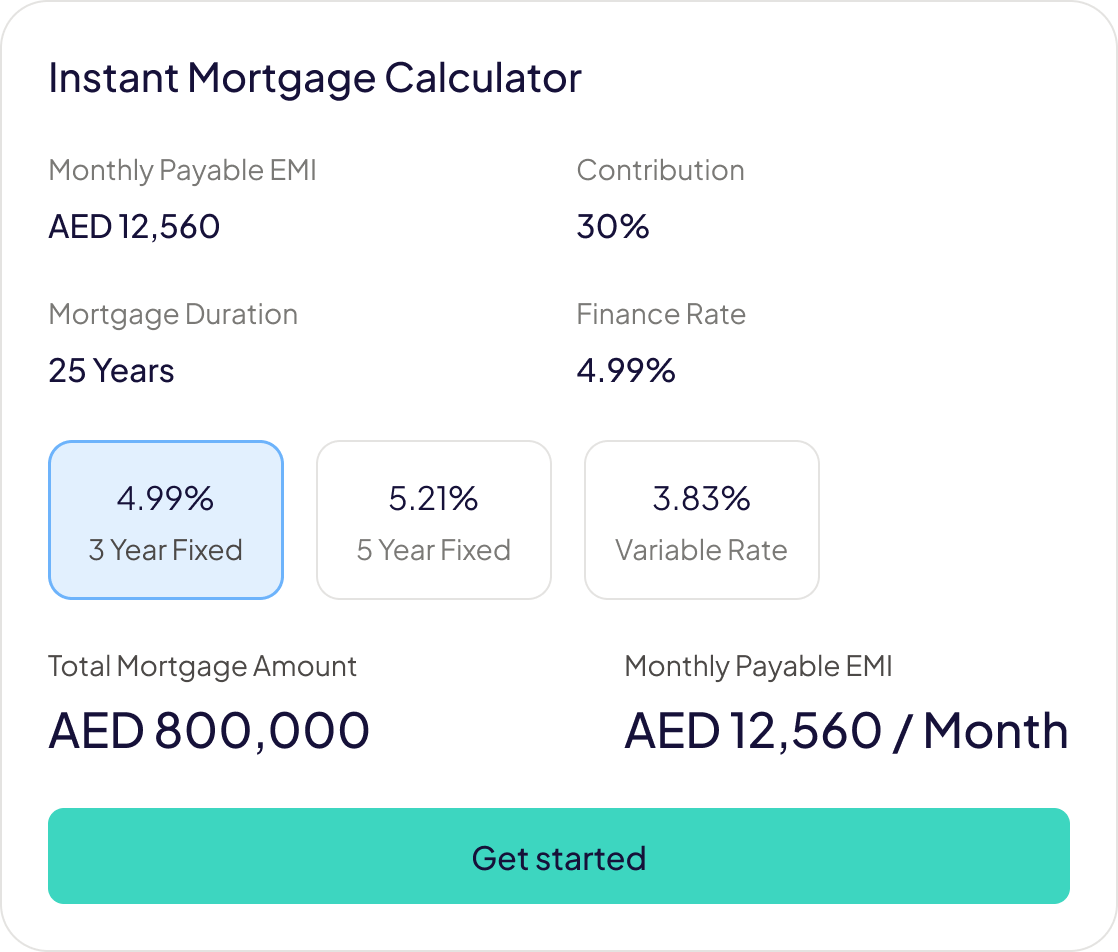
Task: Click the 25 Years mortgage duration value
Action: click(x=111, y=371)
